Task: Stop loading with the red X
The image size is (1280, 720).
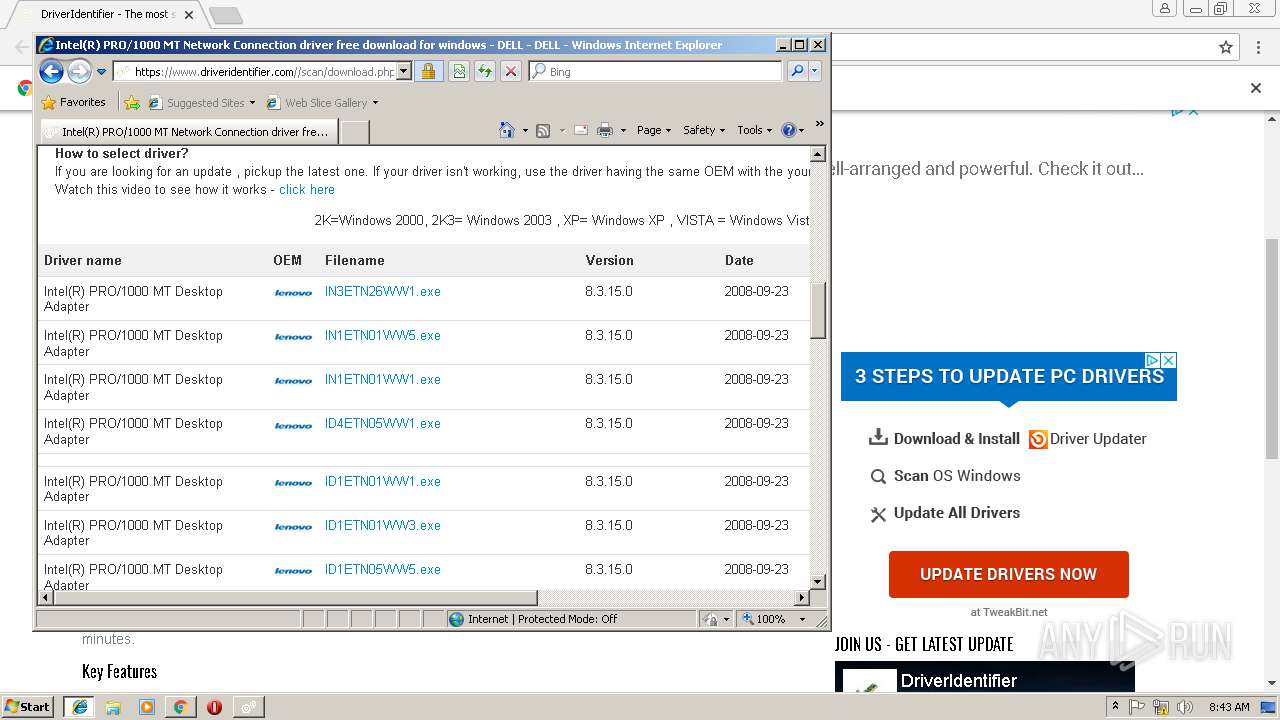Action: 510,71
